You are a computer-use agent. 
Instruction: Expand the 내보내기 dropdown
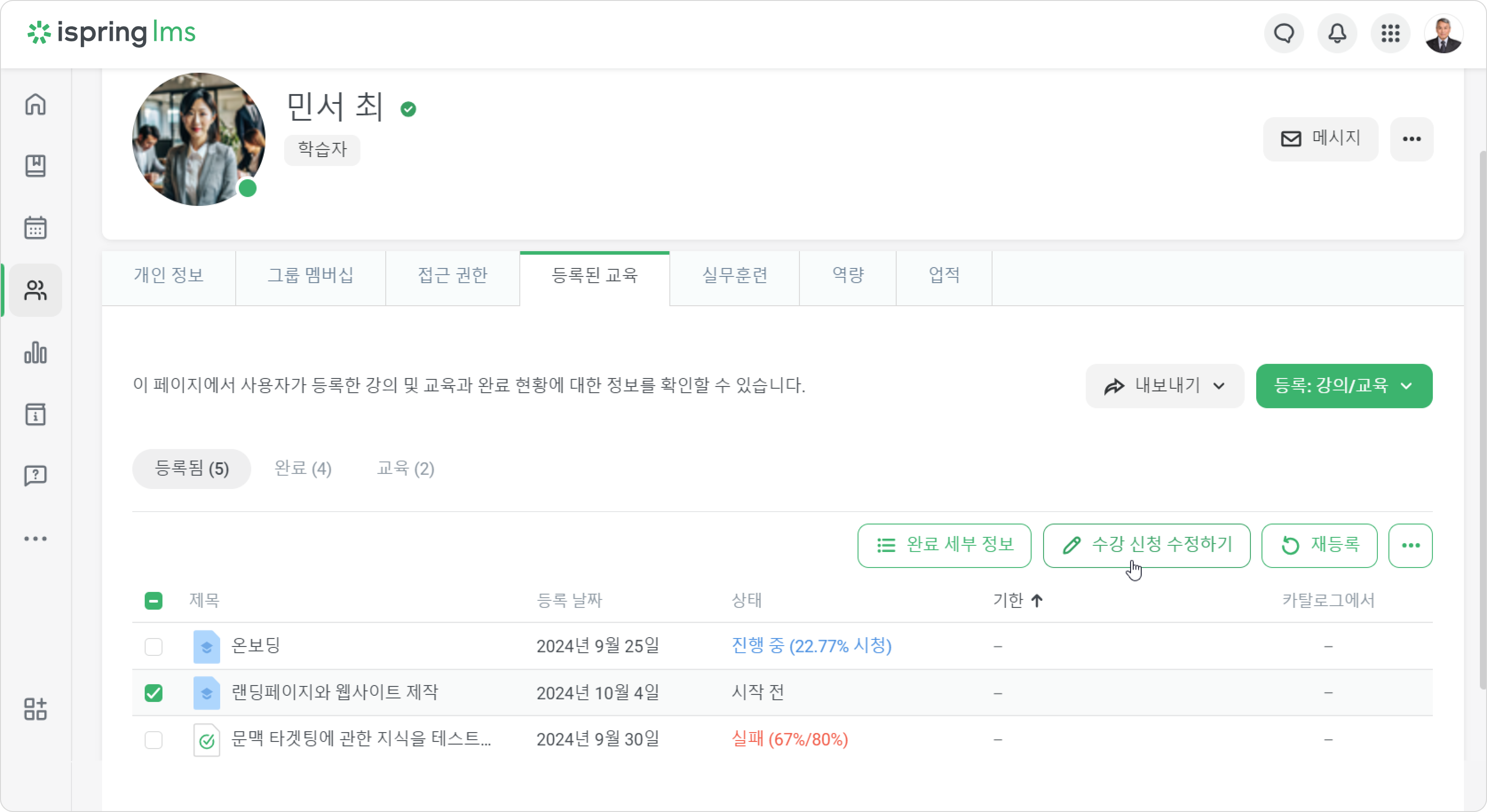pyautogui.click(x=1164, y=386)
